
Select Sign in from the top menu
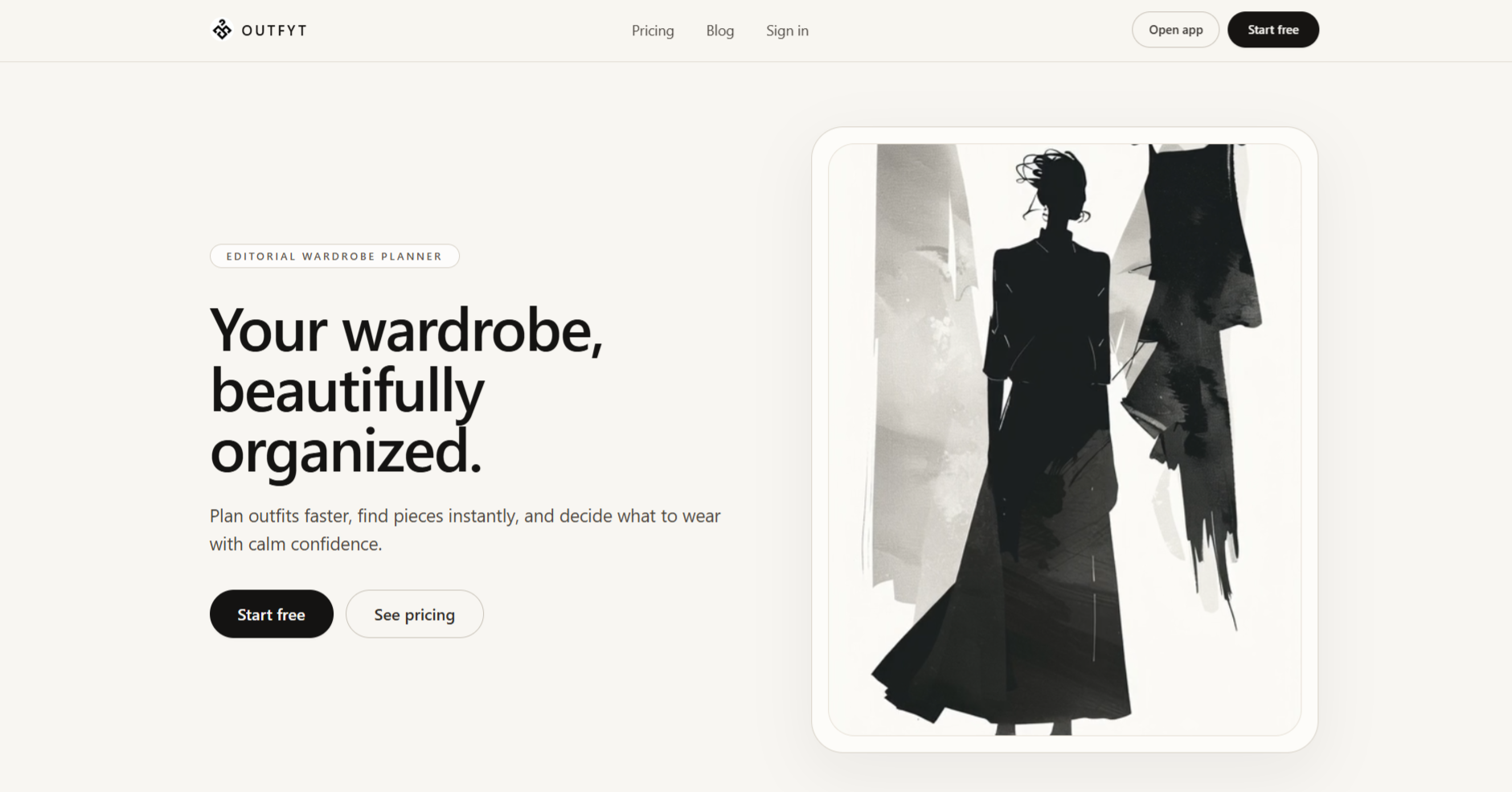click(x=787, y=30)
